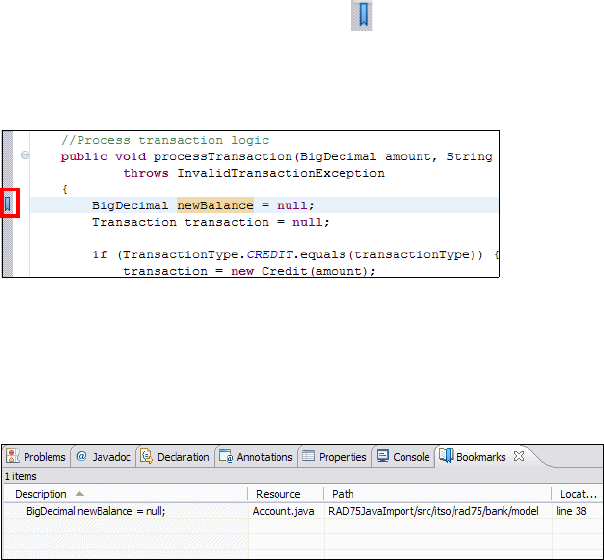
Task: Click the Properties tab icon
Action: point(309,456)
